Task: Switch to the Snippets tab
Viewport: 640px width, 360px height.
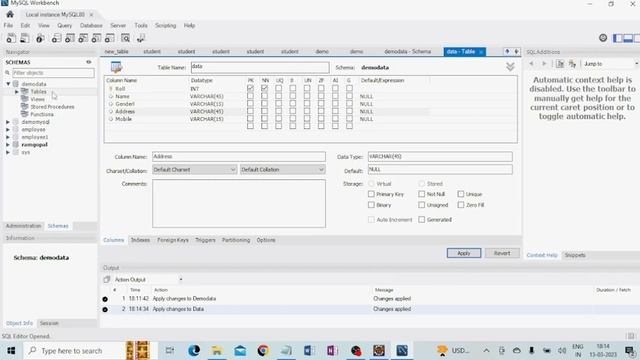Action: pyautogui.click(x=575, y=255)
